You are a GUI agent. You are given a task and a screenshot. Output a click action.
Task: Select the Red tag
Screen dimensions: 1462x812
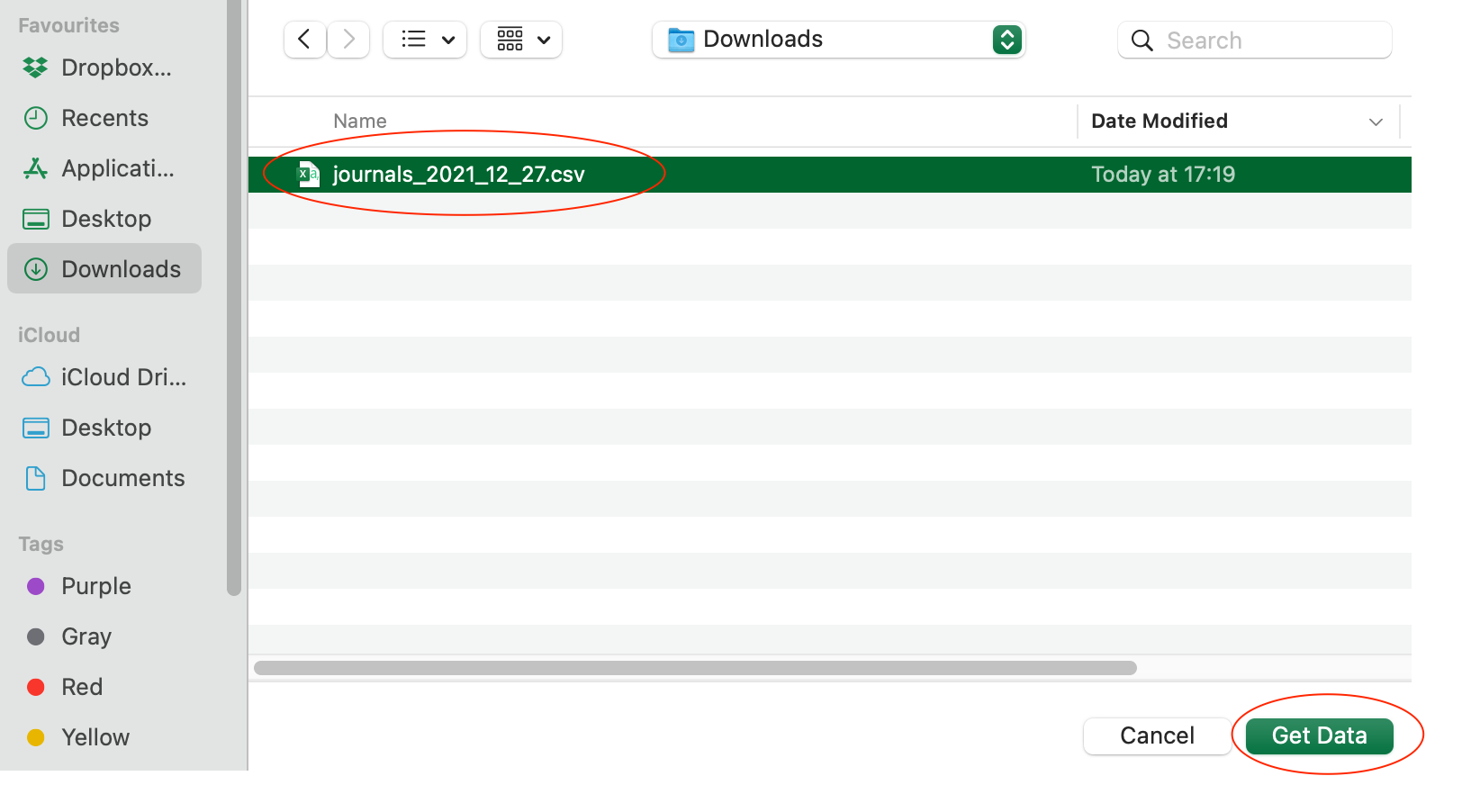pos(81,687)
